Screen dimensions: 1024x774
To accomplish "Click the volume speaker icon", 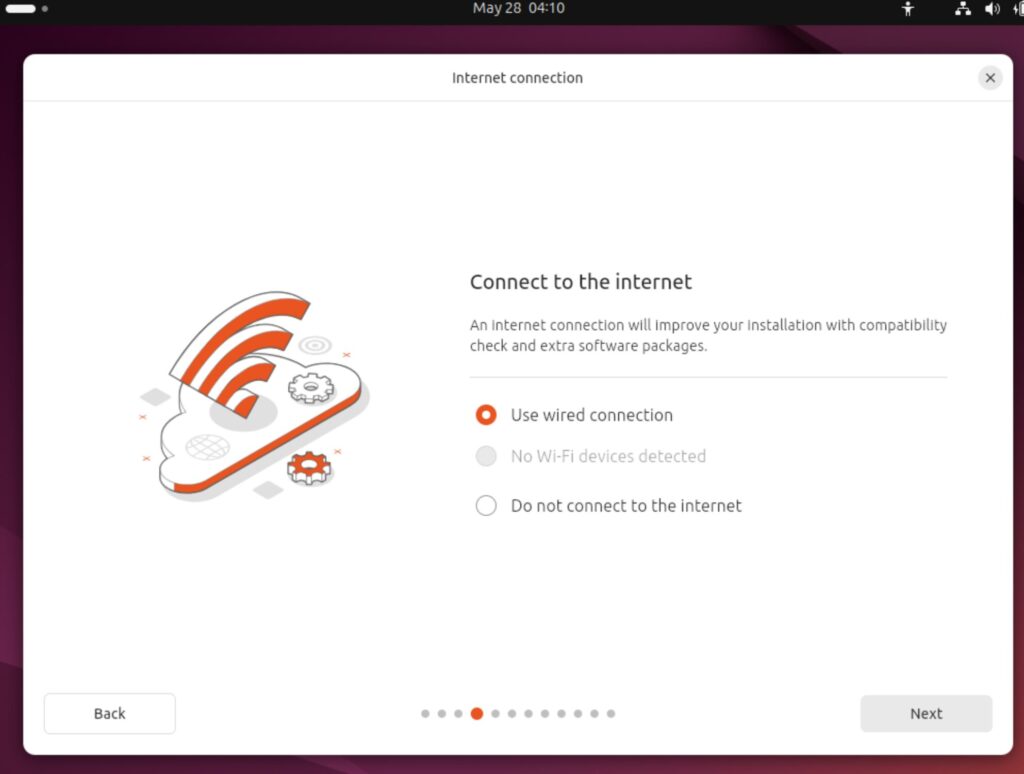I will coord(992,9).
